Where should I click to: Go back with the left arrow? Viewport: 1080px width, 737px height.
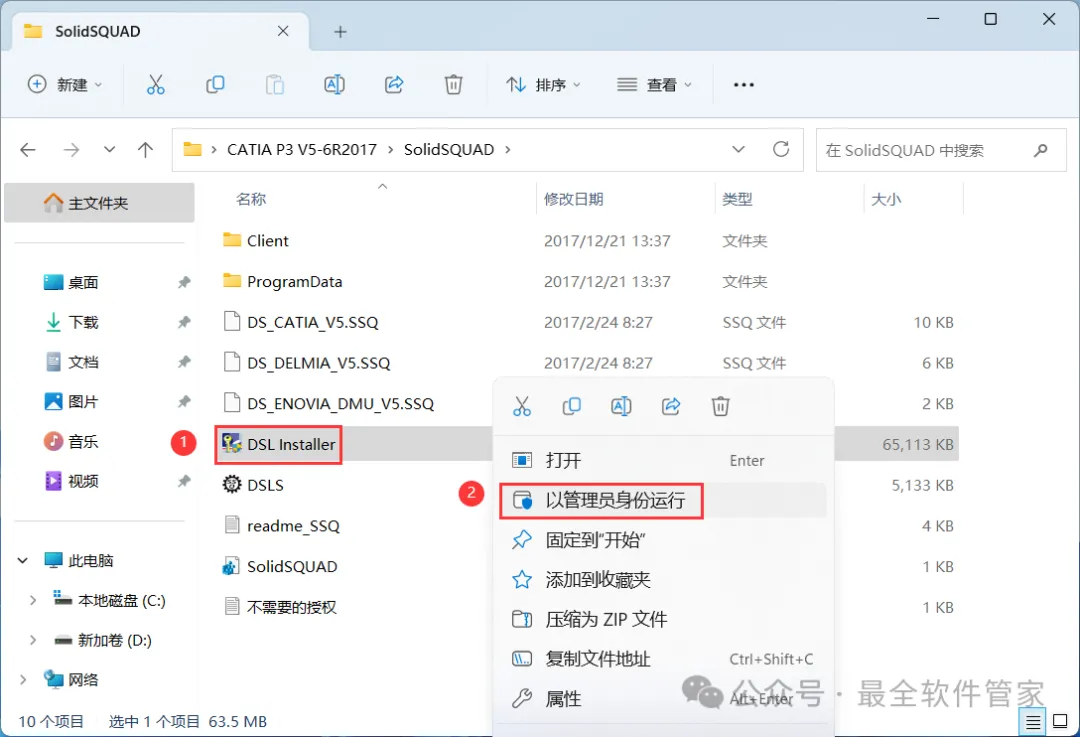(28, 149)
